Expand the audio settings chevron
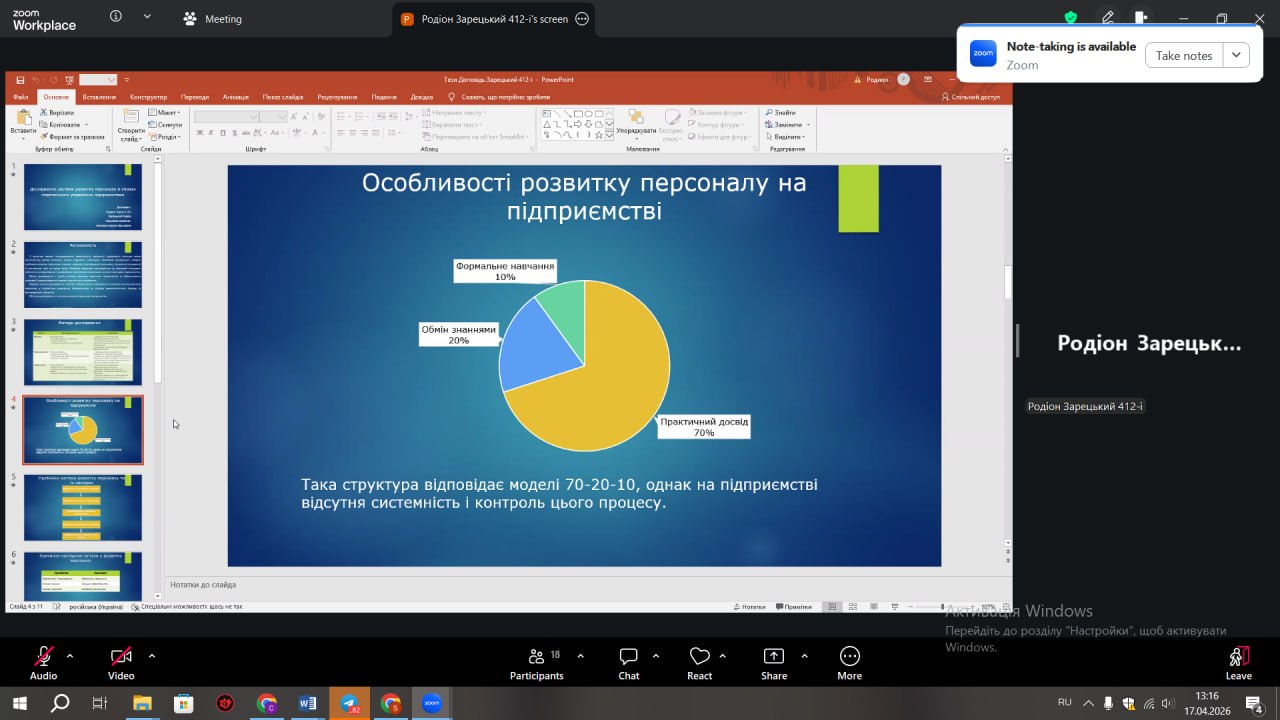Screen dimensions: 1280x720 tap(70, 656)
